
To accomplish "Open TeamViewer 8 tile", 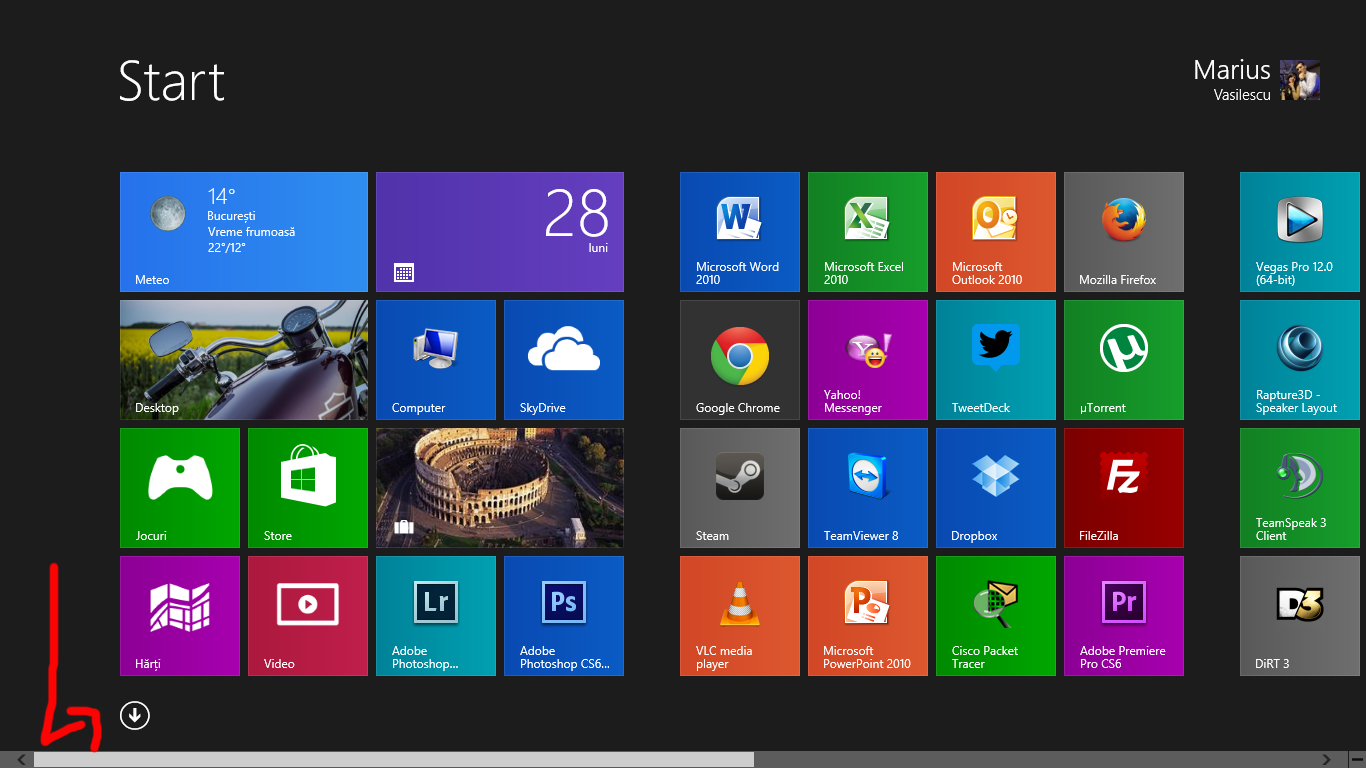I will coord(868,488).
